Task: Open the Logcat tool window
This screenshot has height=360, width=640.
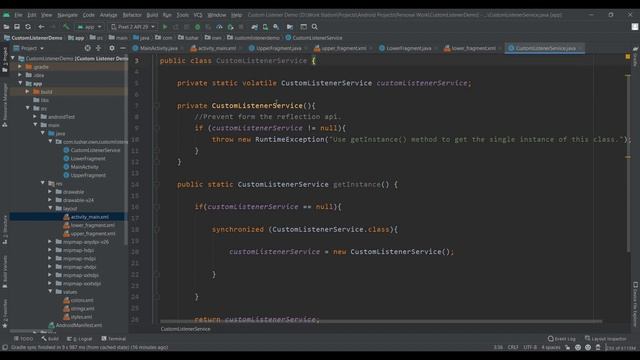Action: click(80, 339)
